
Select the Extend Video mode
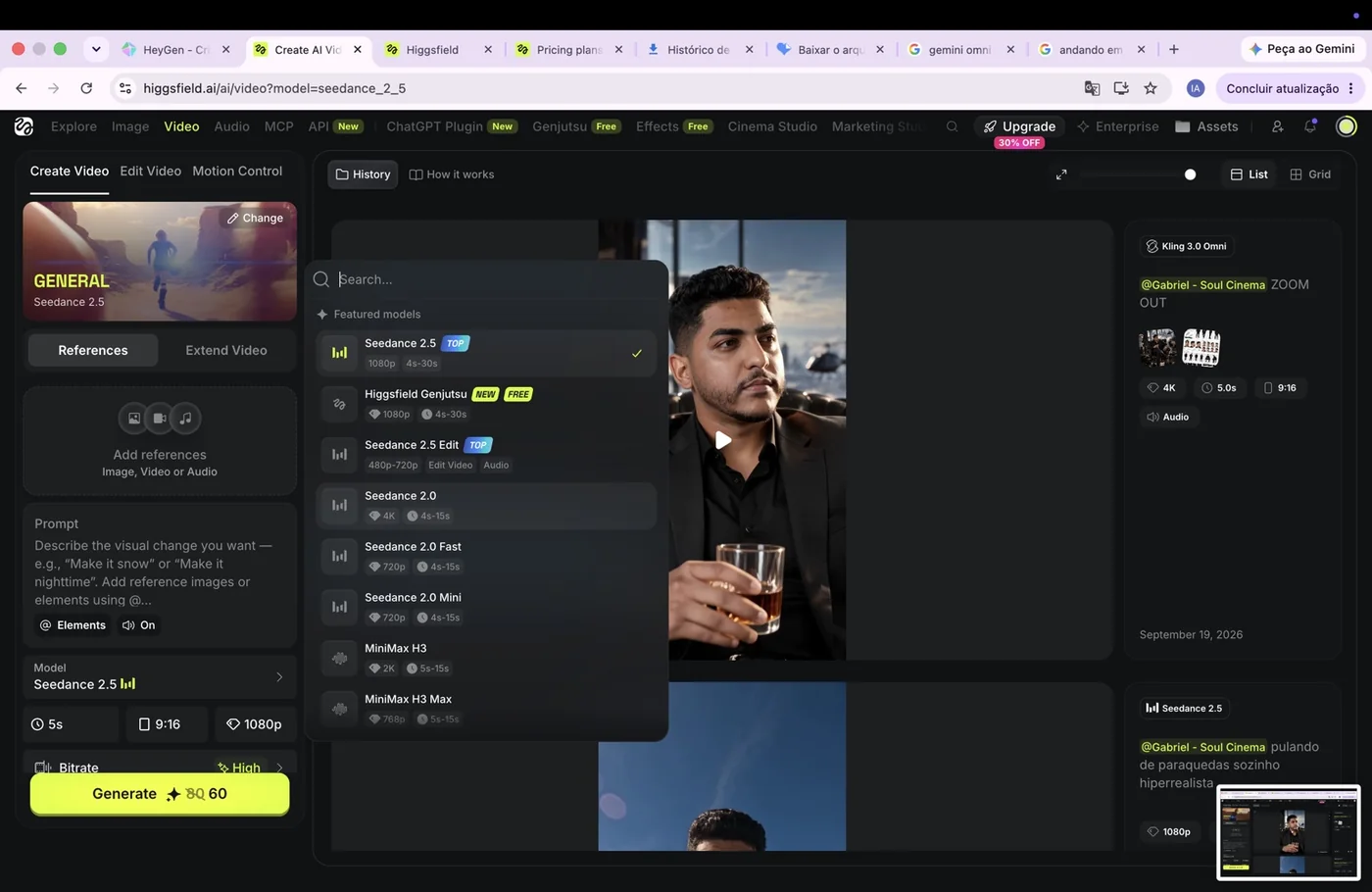(226, 350)
